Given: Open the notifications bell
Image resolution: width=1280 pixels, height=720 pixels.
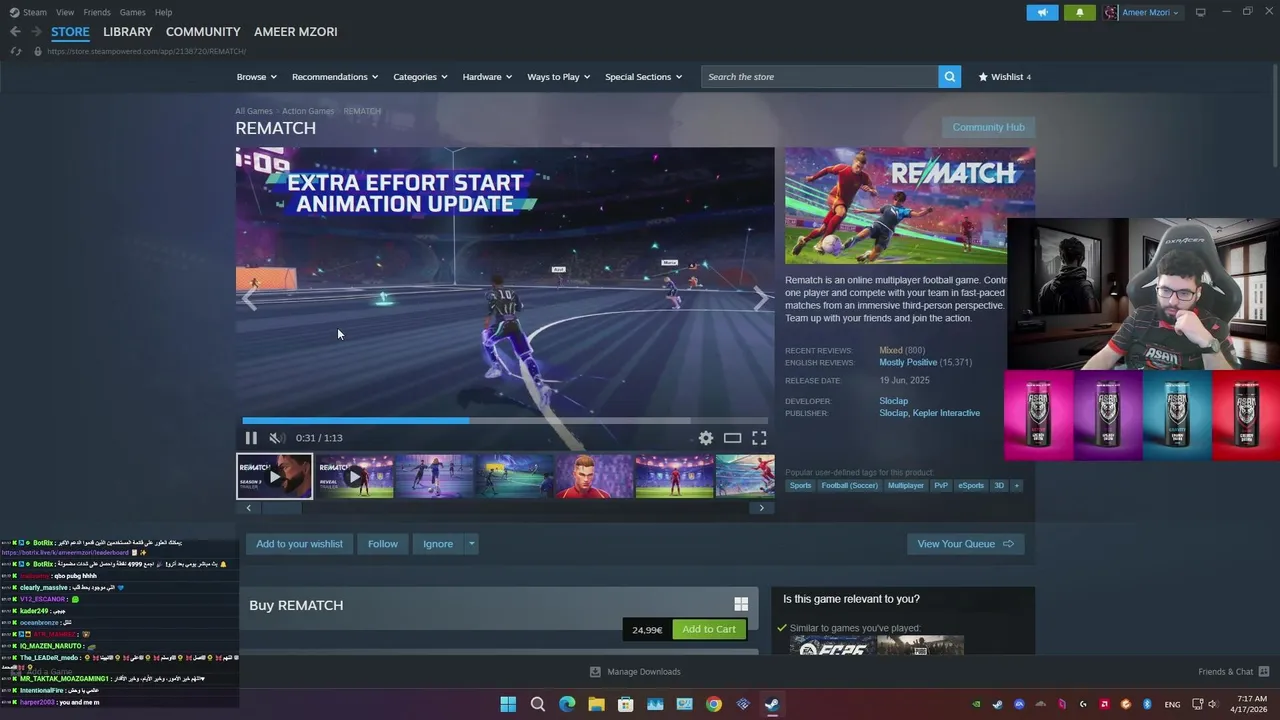Looking at the screenshot, I should coord(1080,12).
